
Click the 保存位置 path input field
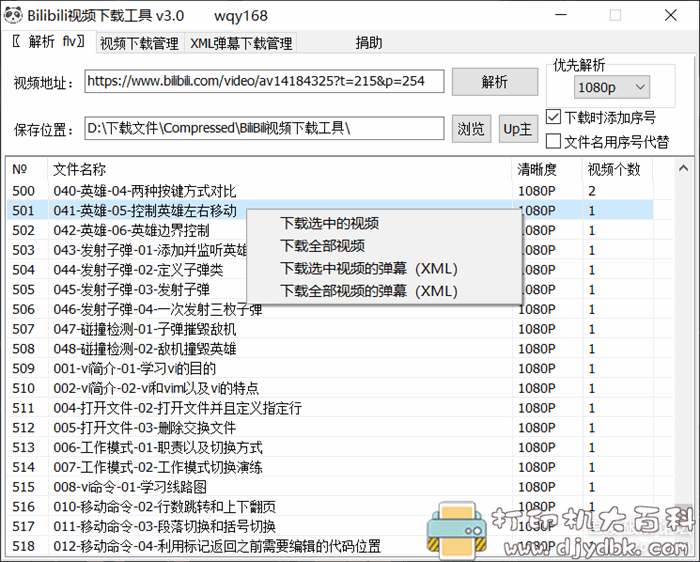click(264, 129)
